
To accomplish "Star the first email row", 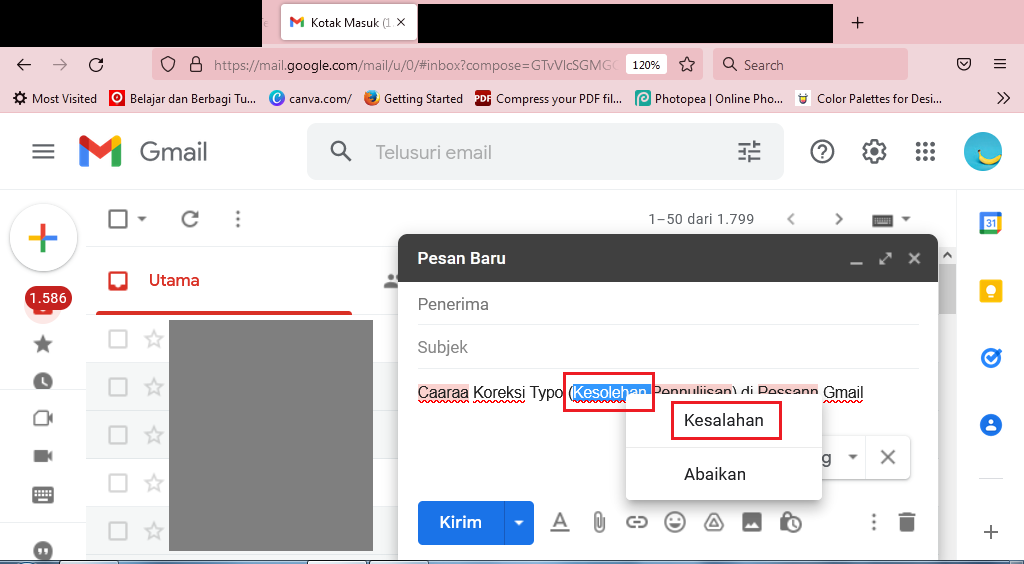I will (x=153, y=339).
